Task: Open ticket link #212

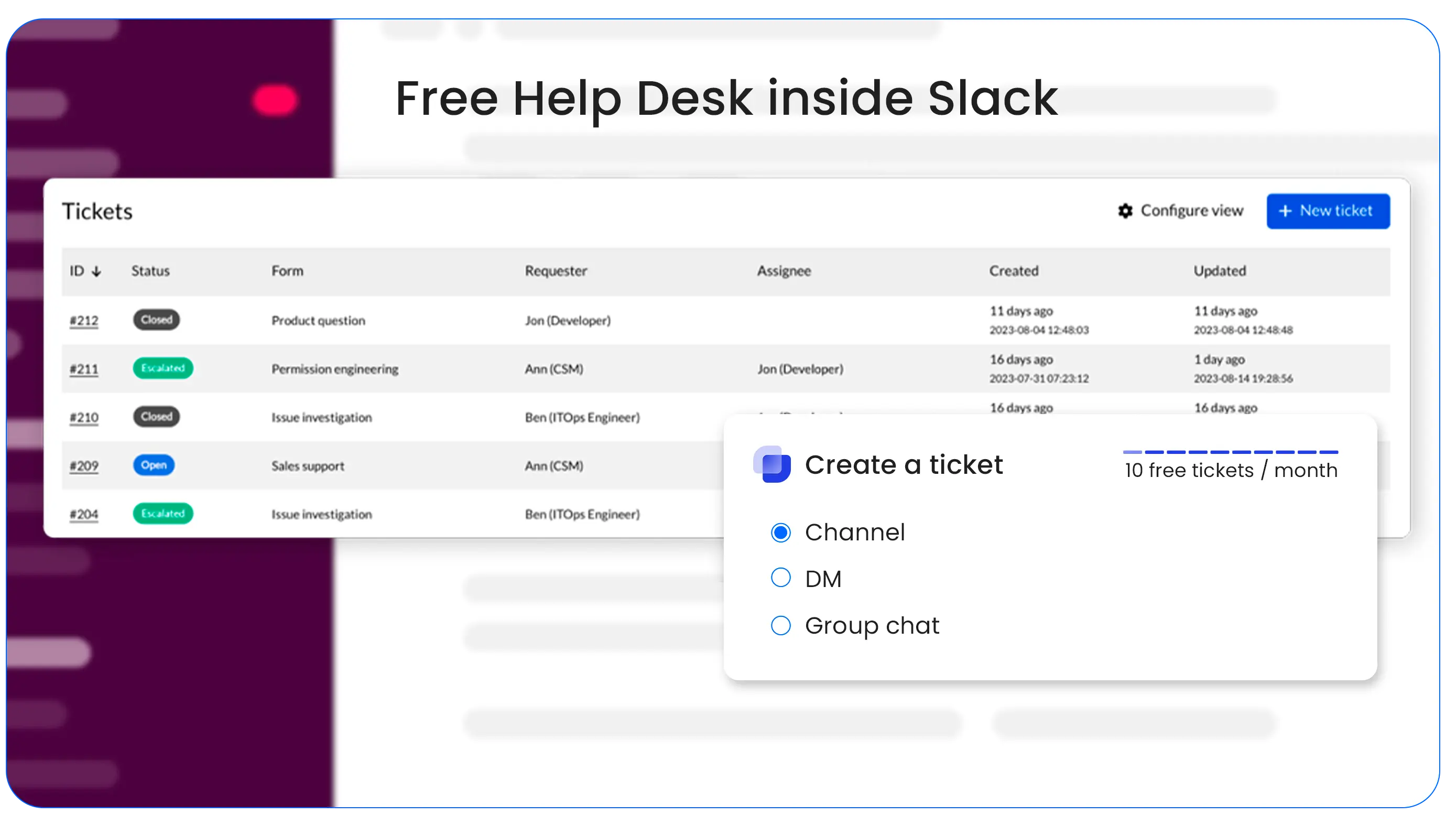Action: pyautogui.click(x=84, y=320)
